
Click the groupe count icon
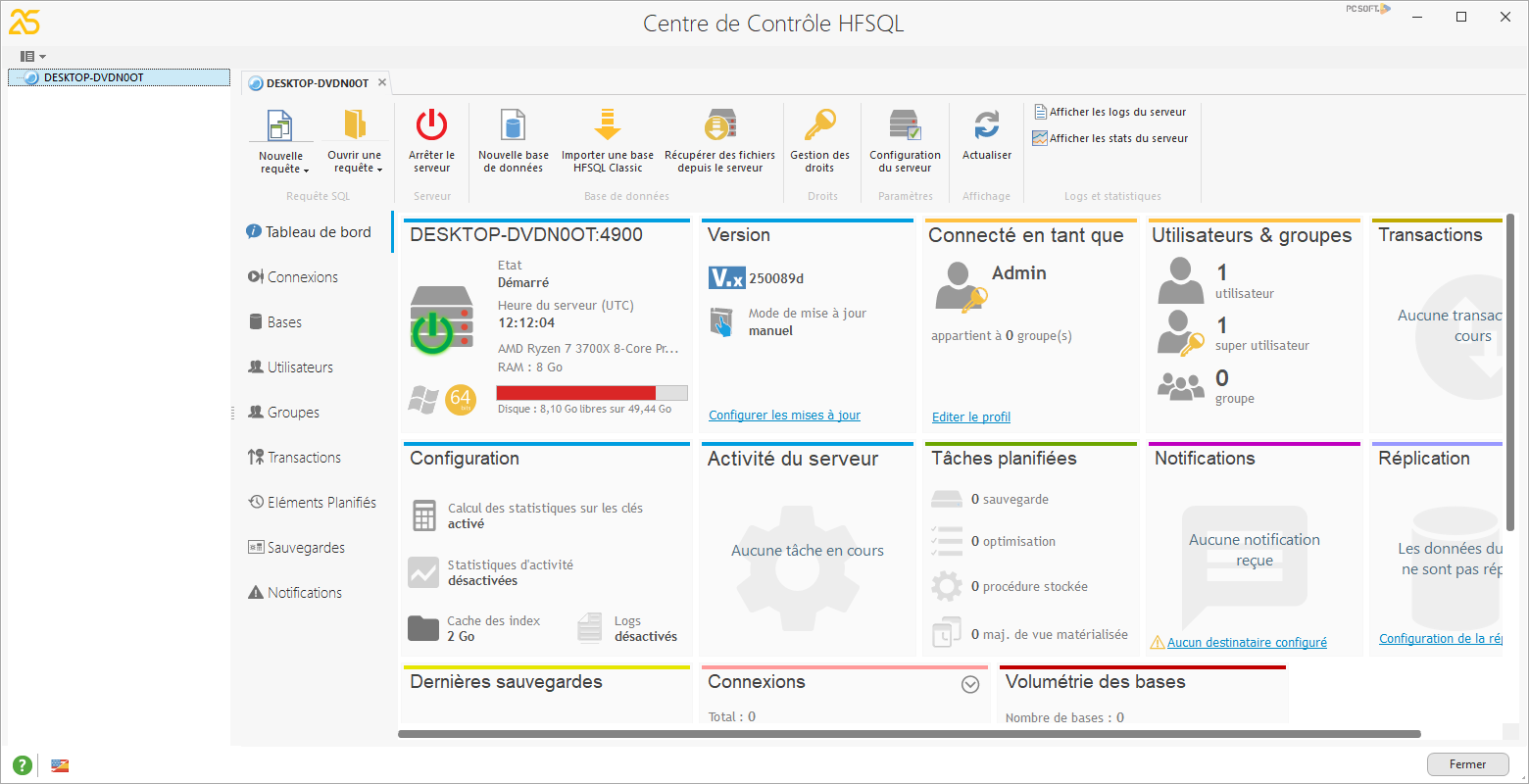(1181, 386)
